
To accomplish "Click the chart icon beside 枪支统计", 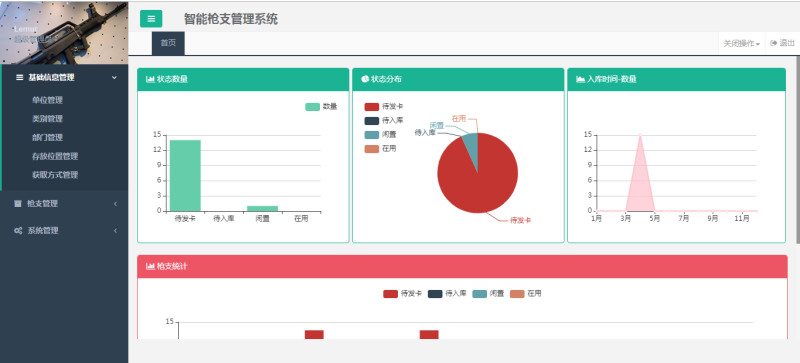I will pos(150,266).
